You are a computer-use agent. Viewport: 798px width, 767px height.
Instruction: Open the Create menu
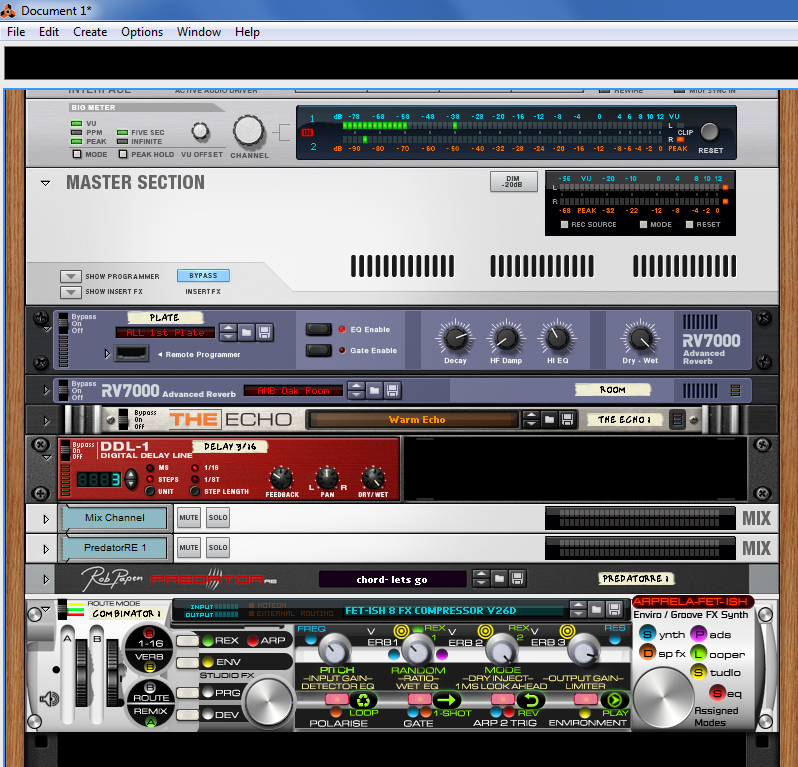[x=90, y=32]
